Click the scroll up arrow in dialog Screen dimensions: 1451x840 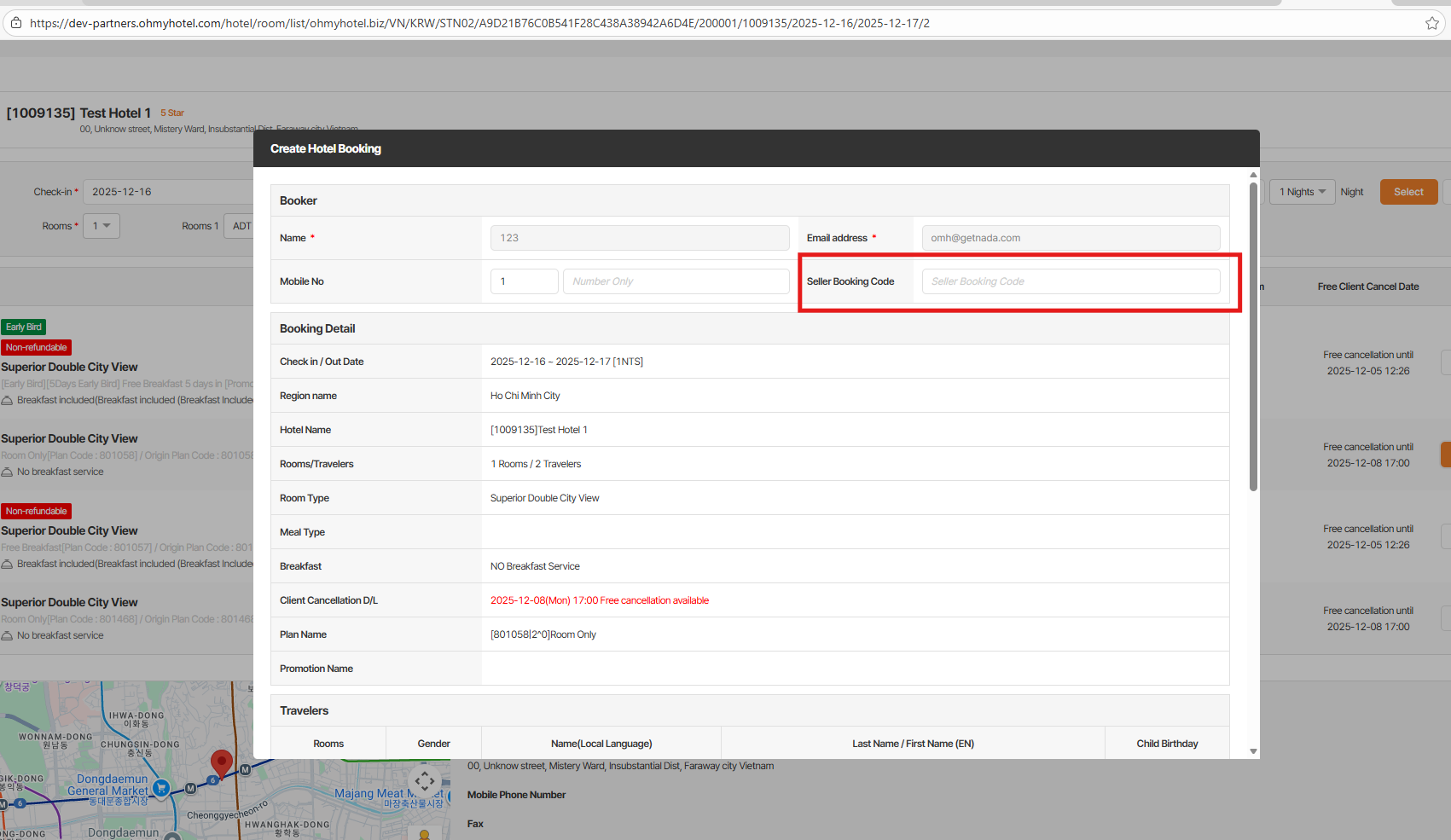click(x=1253, y=175)
